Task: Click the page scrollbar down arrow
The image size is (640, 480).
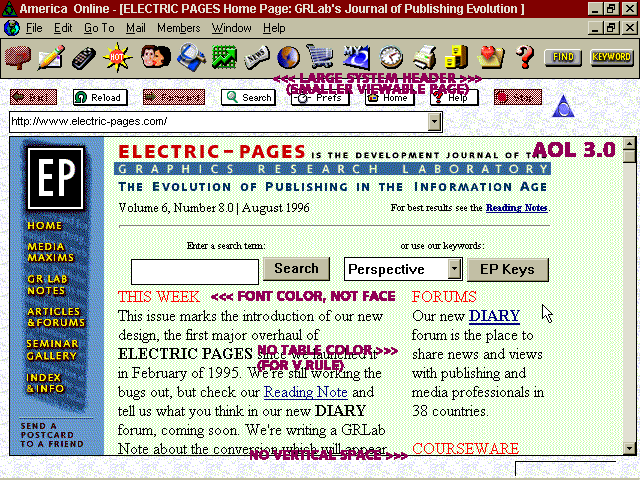Action: pyautogui.click(x=629, y=447)
